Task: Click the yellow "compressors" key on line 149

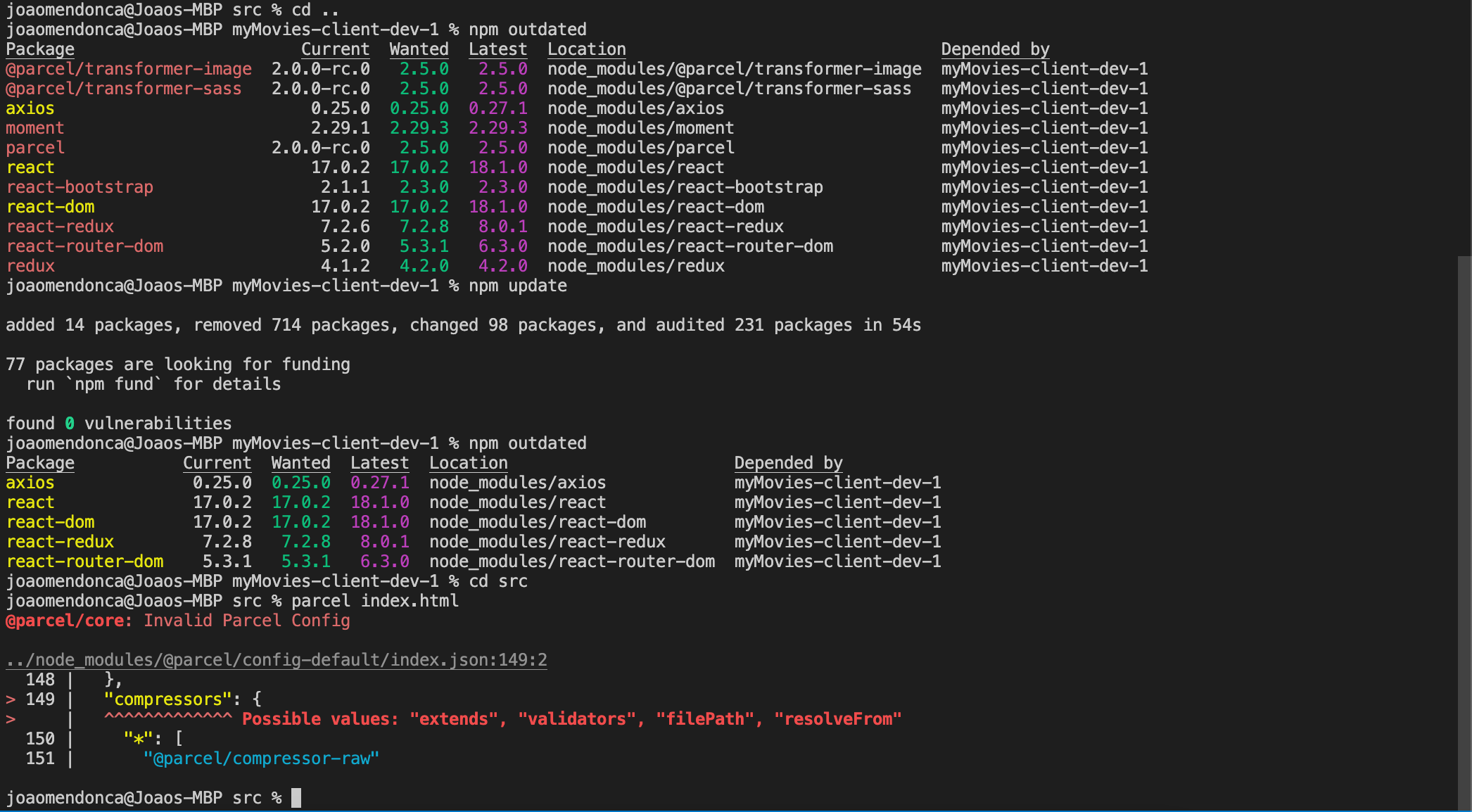Action: 168,699
